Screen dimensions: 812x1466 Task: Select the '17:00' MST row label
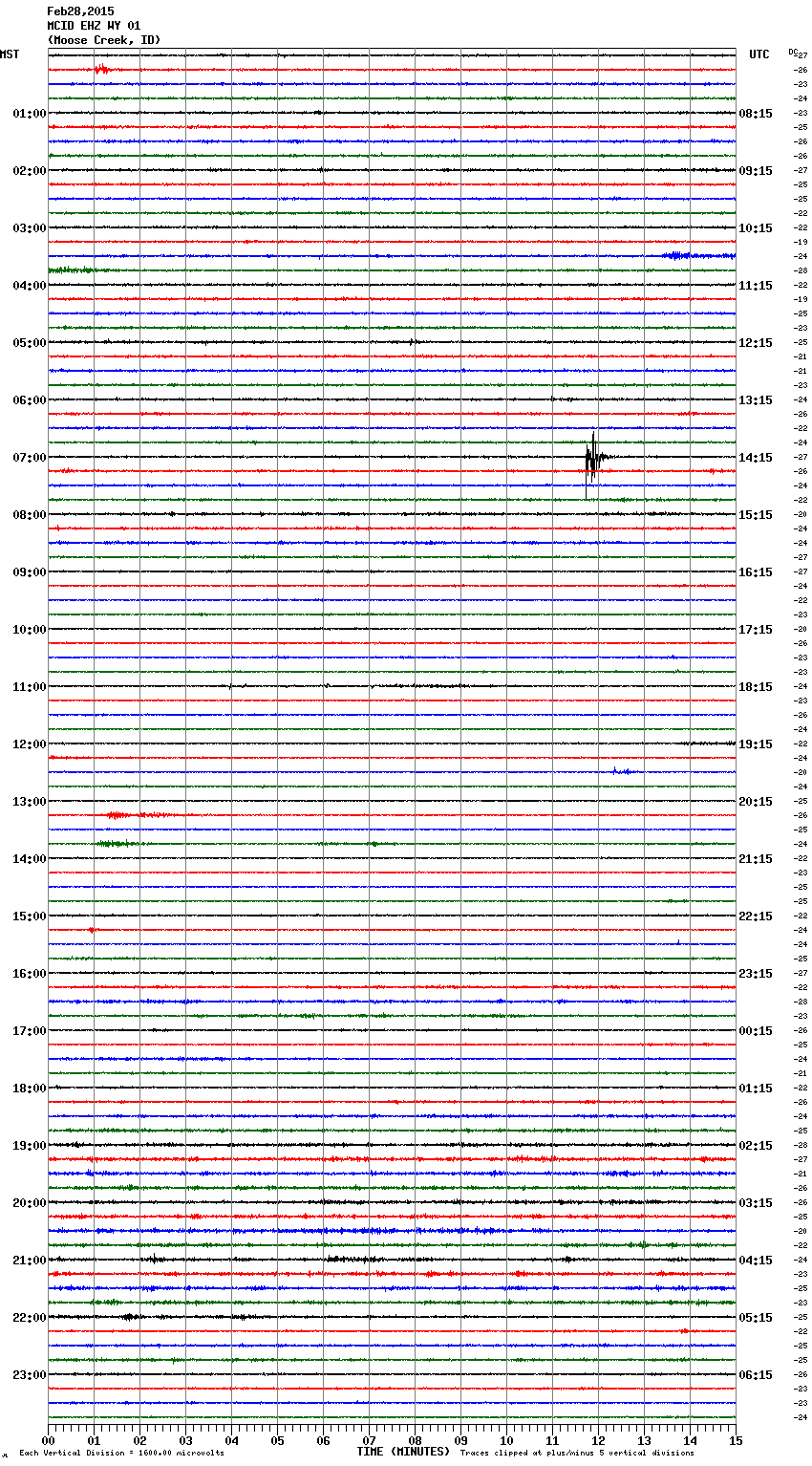pos(30,1031)
